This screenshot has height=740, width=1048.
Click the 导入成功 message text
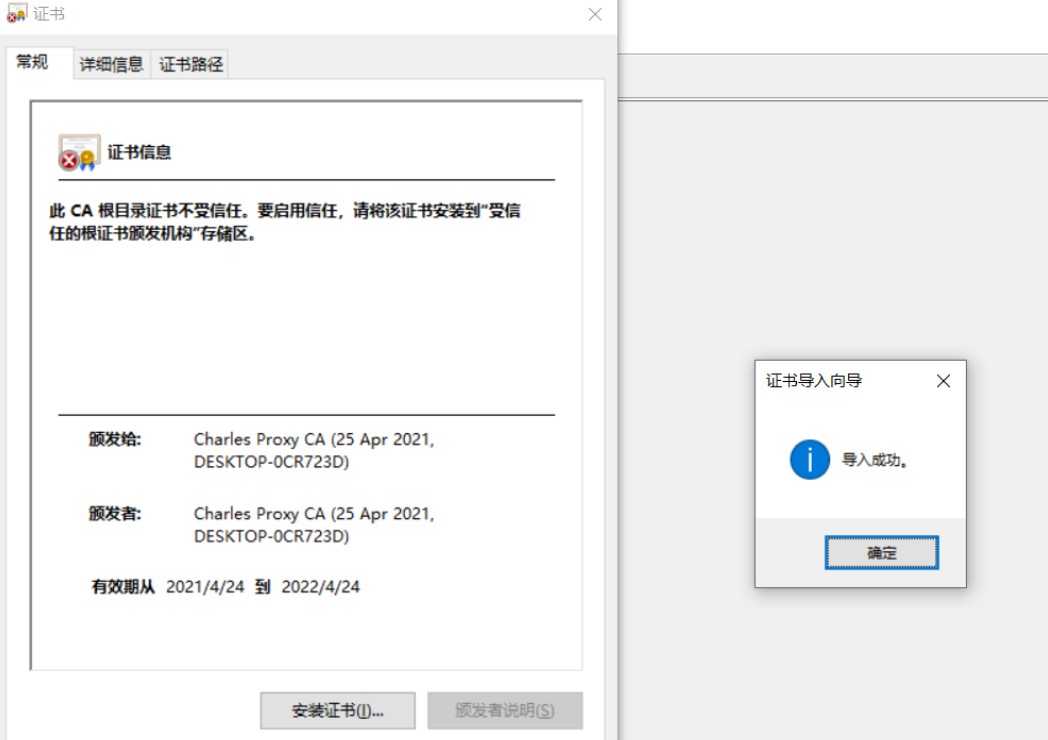875,460
